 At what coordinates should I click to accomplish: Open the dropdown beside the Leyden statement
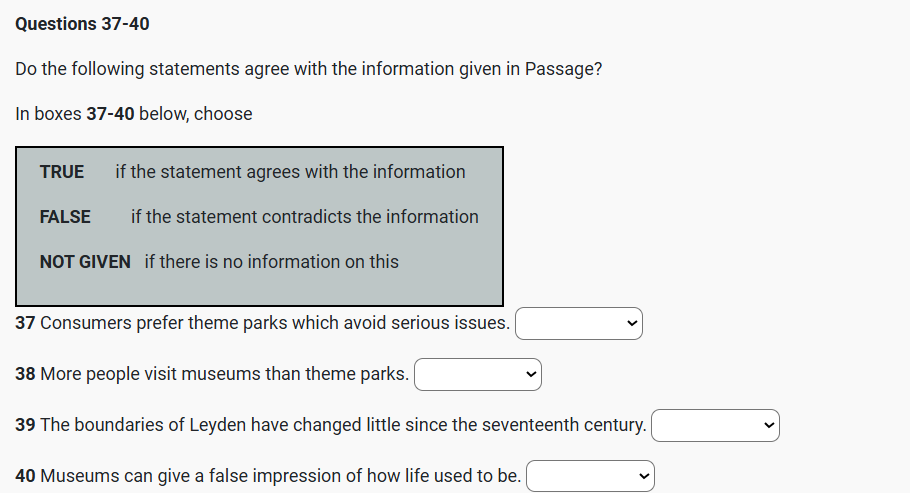715,426
